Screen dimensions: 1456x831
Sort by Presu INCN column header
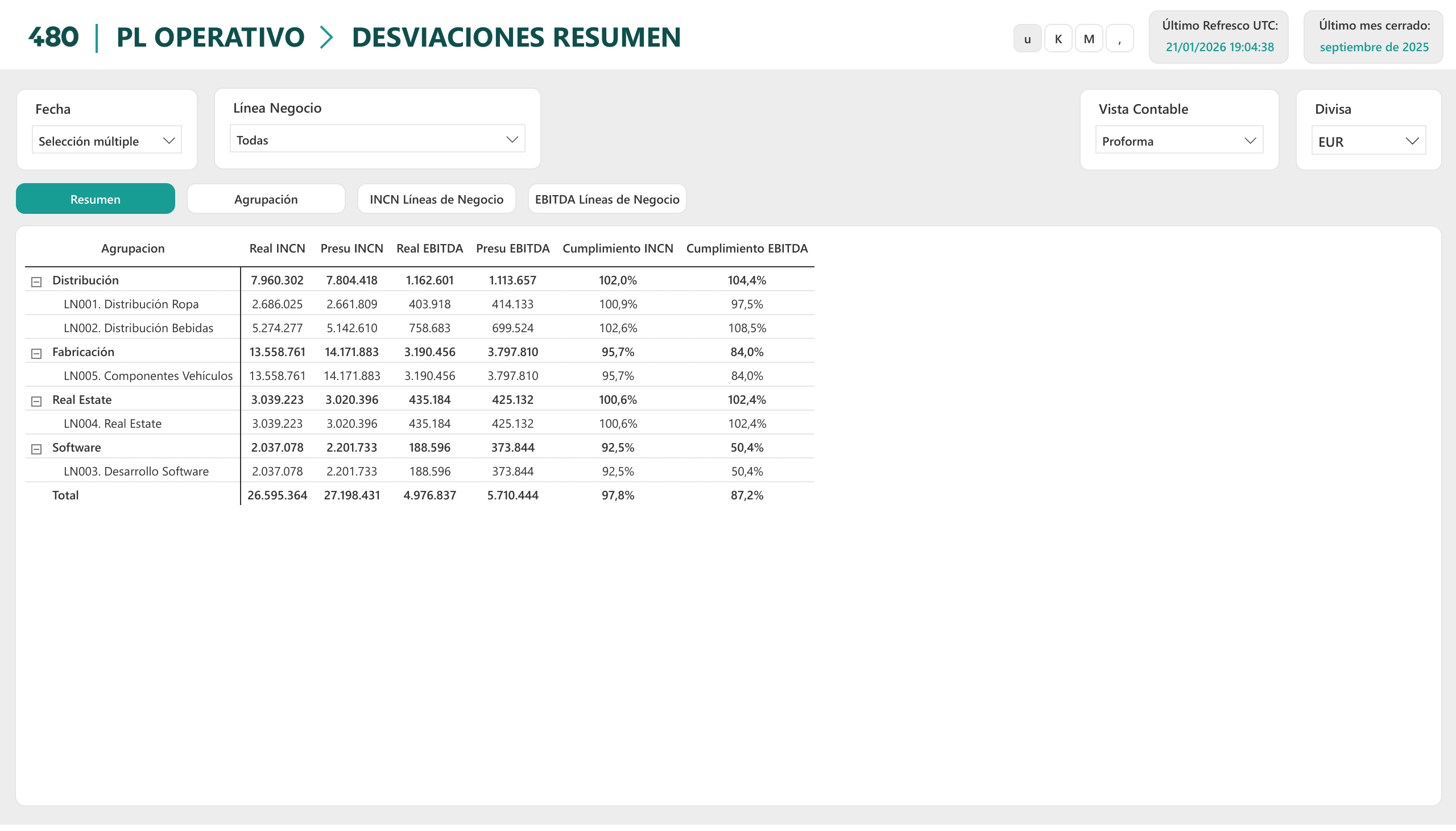pyautogui.click(x=351, y=248)
